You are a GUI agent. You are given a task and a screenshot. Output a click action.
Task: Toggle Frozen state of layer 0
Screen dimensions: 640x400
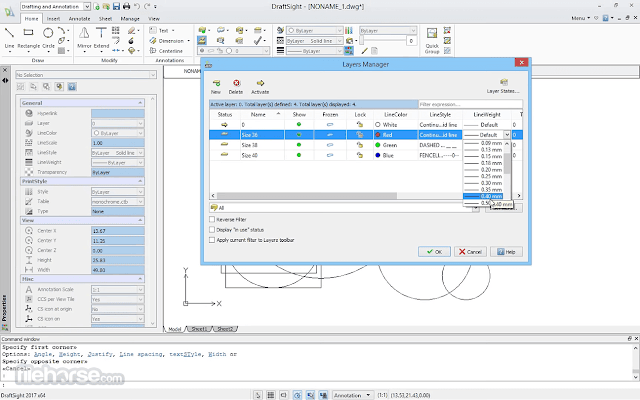pyautogui.click(x=330, y=124)
